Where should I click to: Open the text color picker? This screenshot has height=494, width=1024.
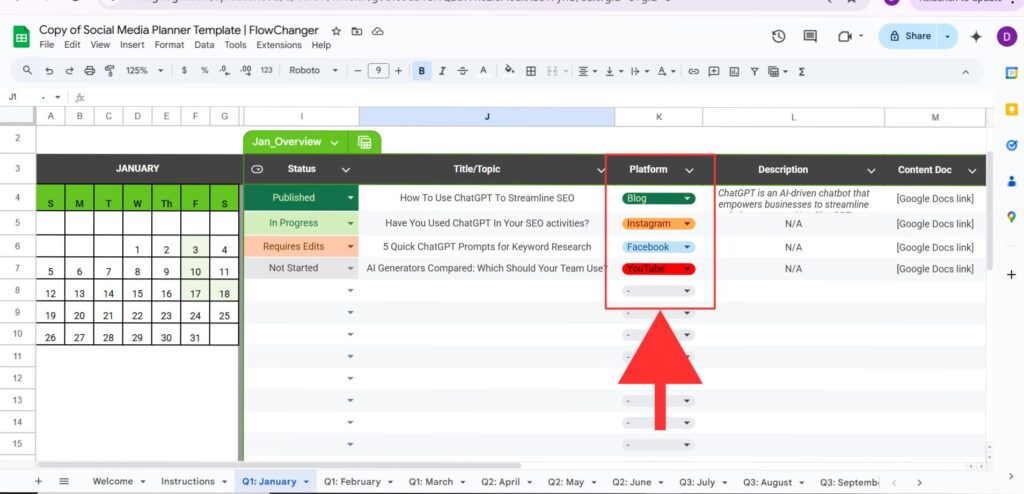point(483,71)
